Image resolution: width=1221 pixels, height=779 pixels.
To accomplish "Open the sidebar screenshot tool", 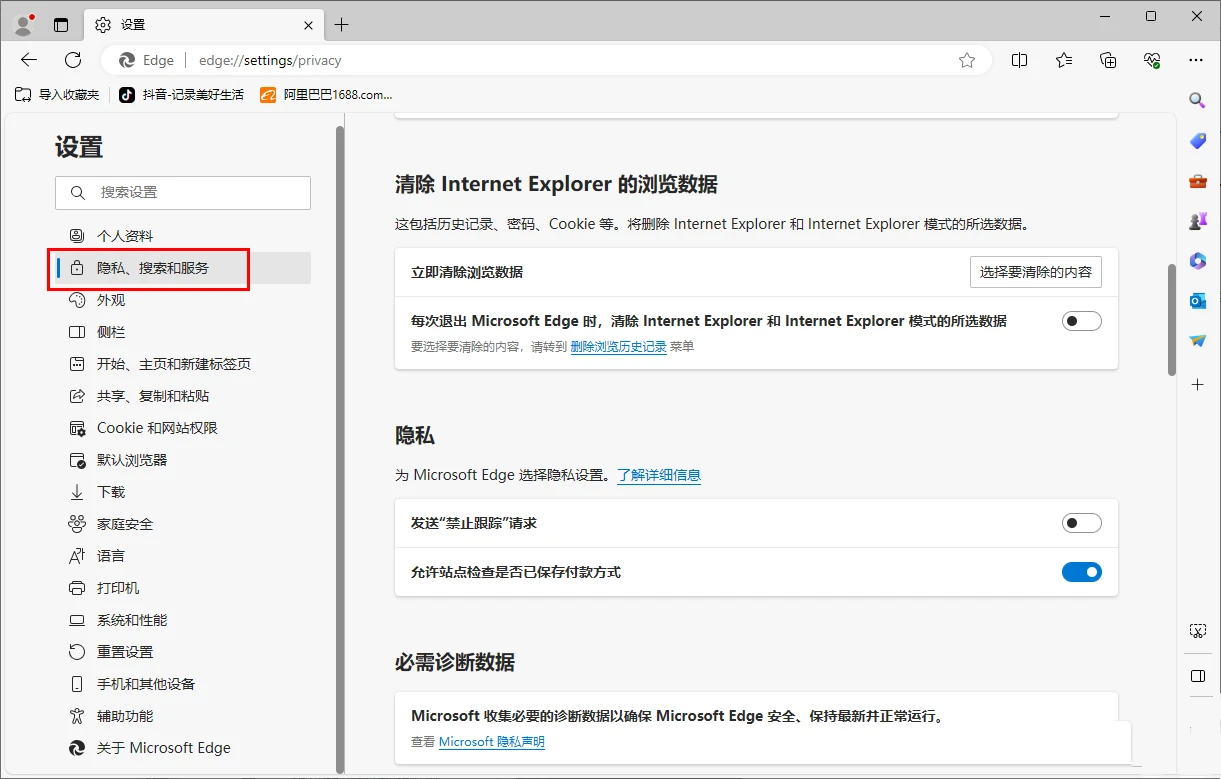I will pos(1197,631).
